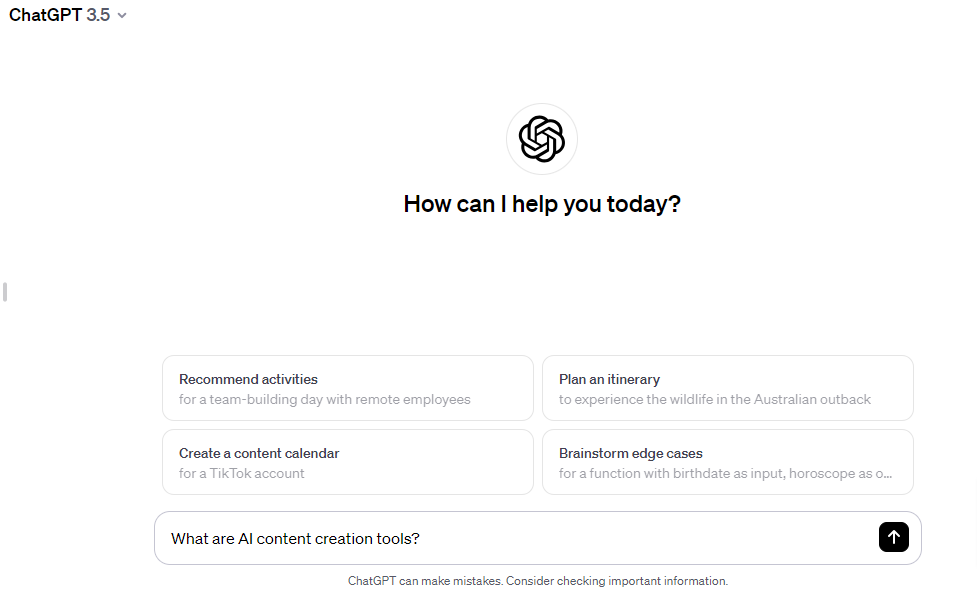Click the "How can I help you today?" heading

click(x=542, y=204)
